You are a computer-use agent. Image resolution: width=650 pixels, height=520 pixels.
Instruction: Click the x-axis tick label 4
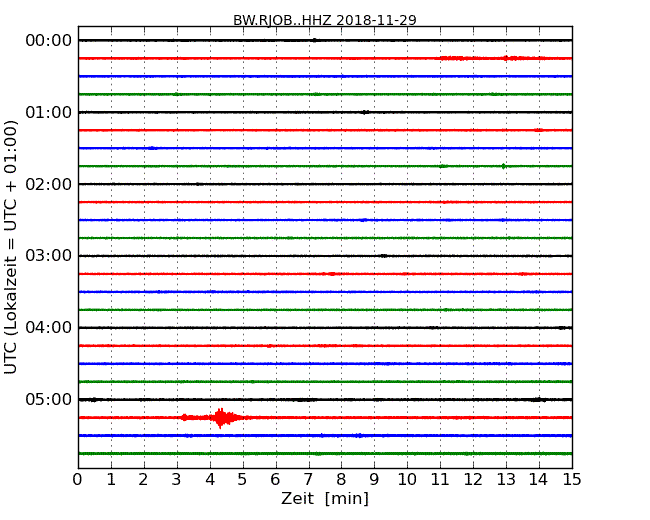[x=210, y=479]
